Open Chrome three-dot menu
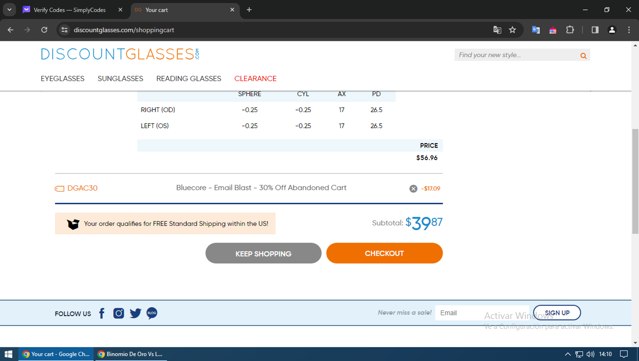 [x=629, y=30]
